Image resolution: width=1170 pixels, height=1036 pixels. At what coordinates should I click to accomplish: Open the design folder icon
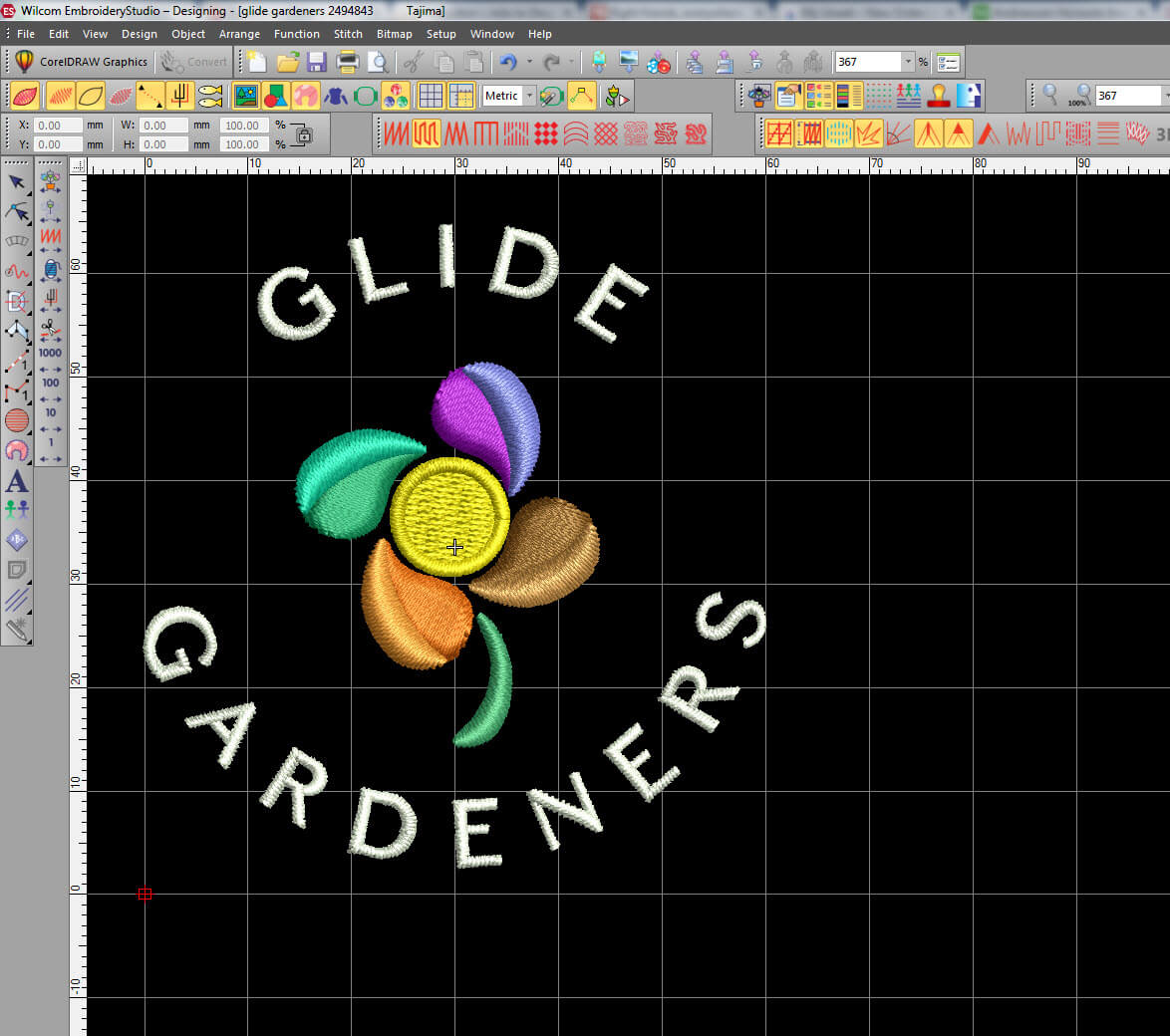[288, 62]
